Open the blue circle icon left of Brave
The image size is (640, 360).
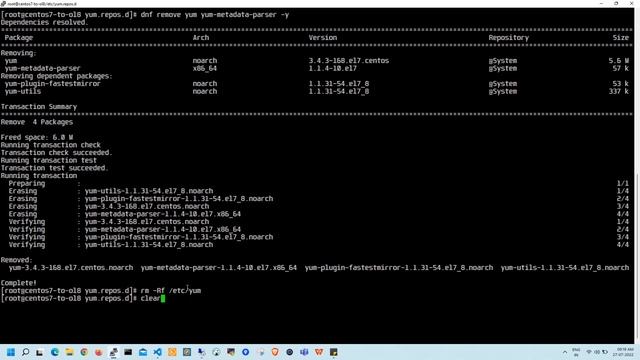pos(245,352)
